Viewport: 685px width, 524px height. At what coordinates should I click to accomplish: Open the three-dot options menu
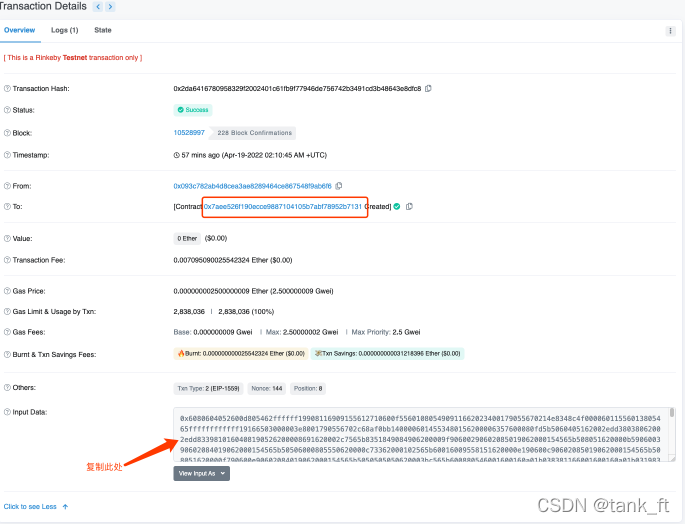pos(670,31)
